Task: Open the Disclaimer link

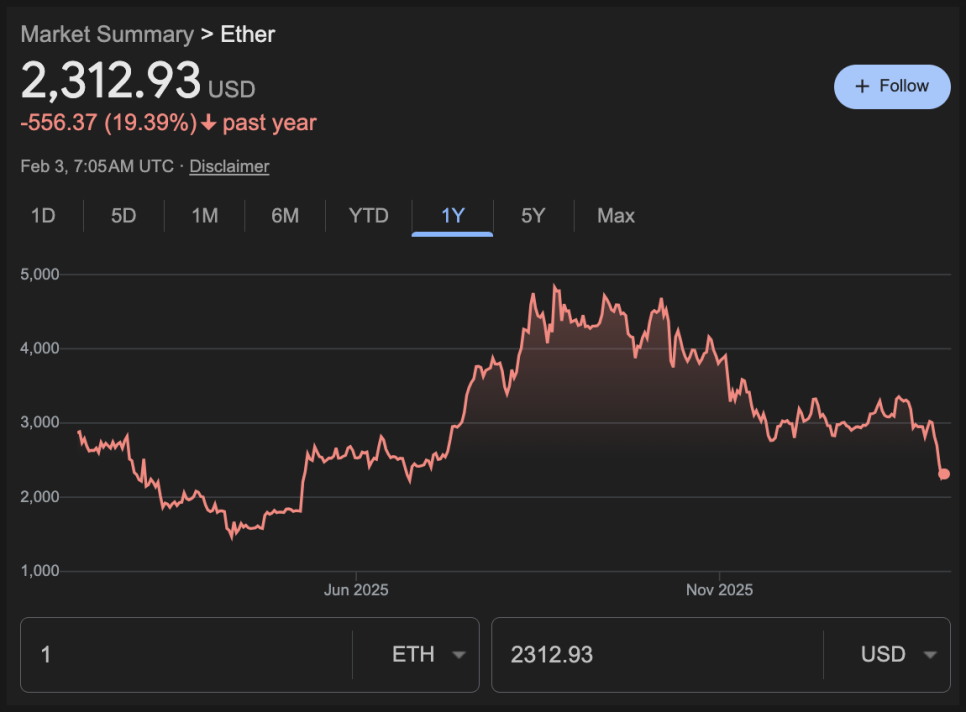Action: coord(229,167)
